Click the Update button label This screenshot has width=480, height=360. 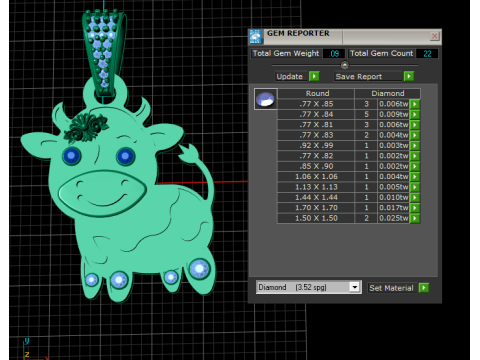point(289,76)
